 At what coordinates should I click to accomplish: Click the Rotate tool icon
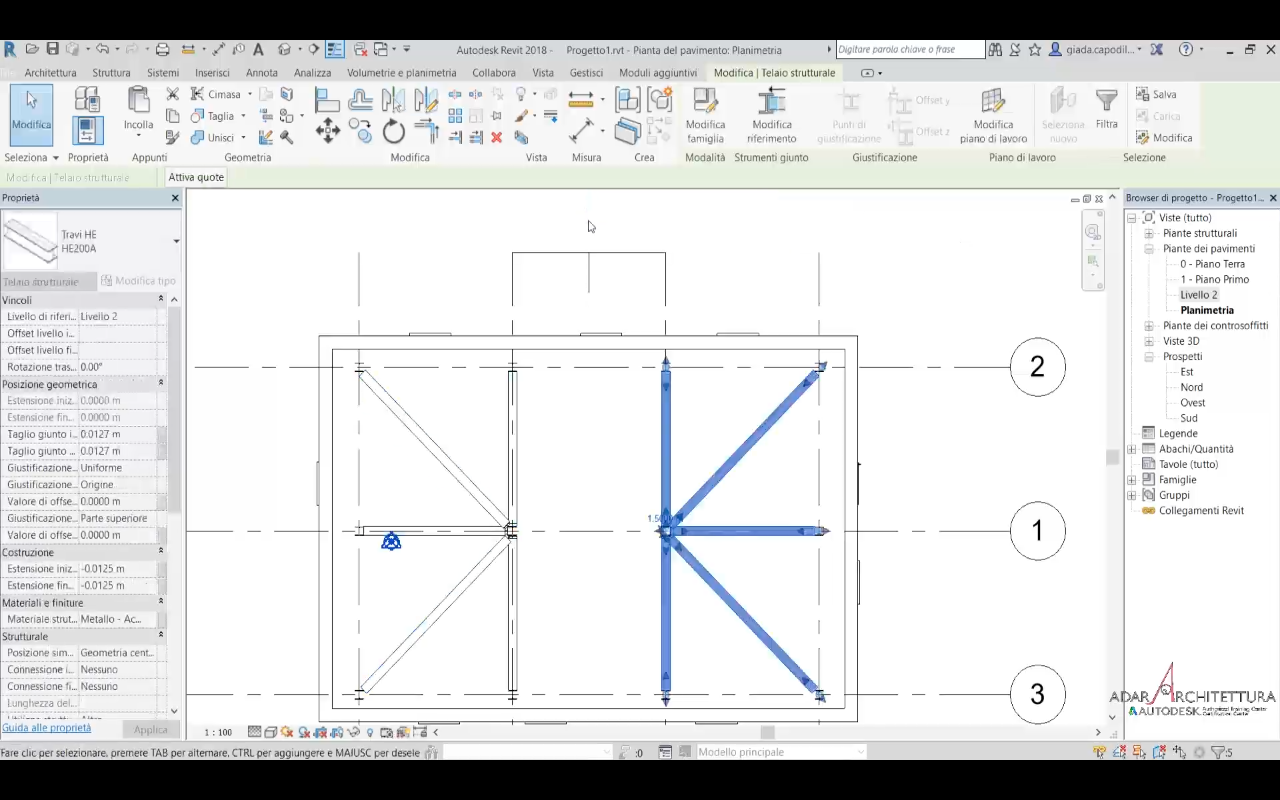[x=394, y=131]
